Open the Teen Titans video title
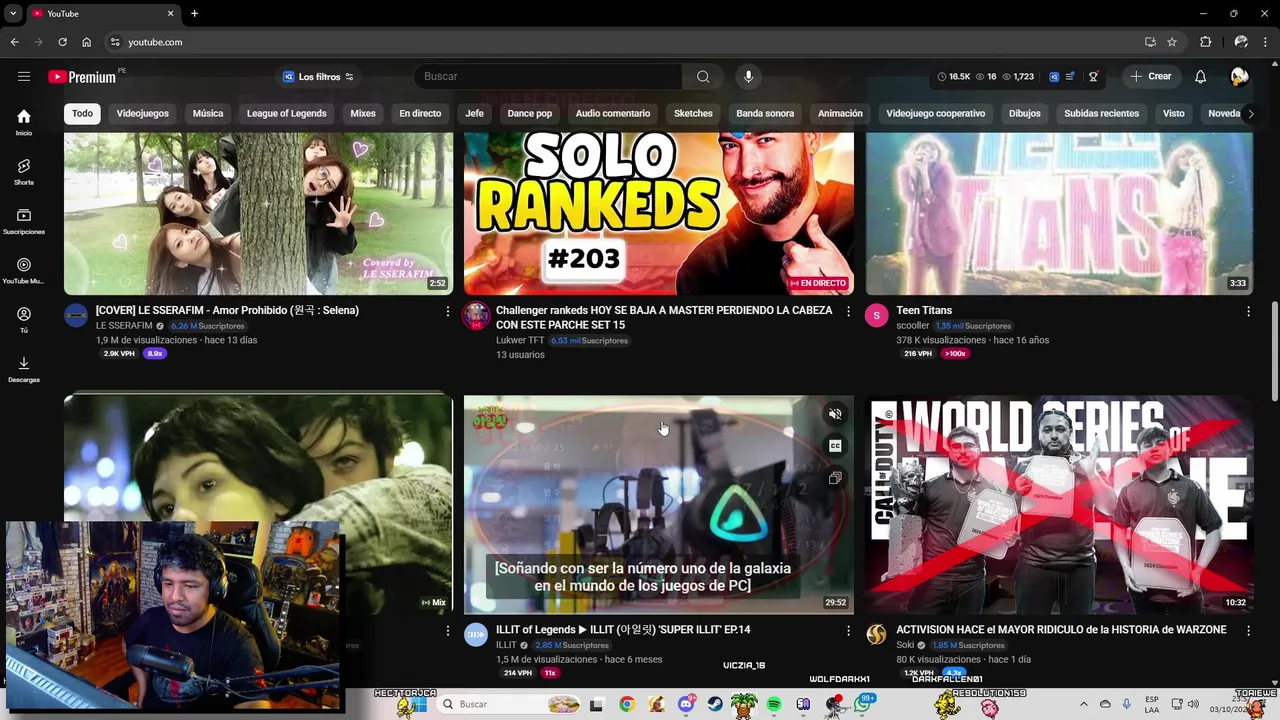The width and height of the screenshot is (1280, 720). (x=924, y=310)
